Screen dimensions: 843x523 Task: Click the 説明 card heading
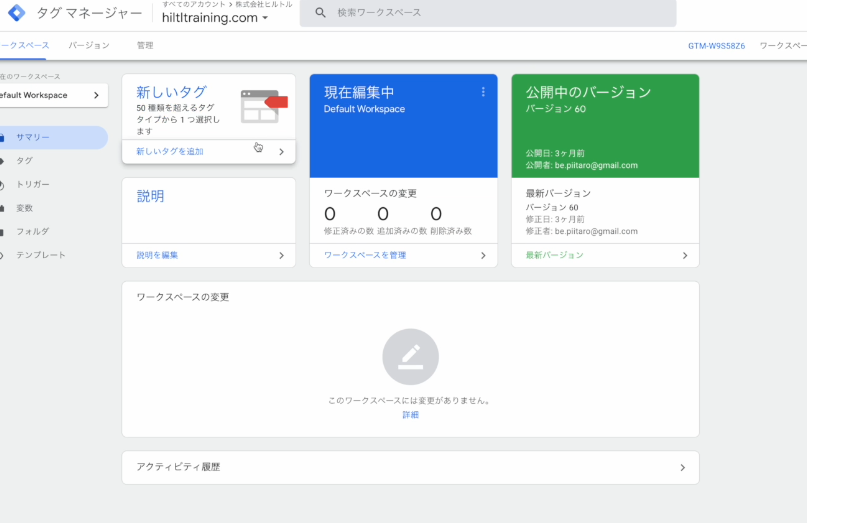150,196
